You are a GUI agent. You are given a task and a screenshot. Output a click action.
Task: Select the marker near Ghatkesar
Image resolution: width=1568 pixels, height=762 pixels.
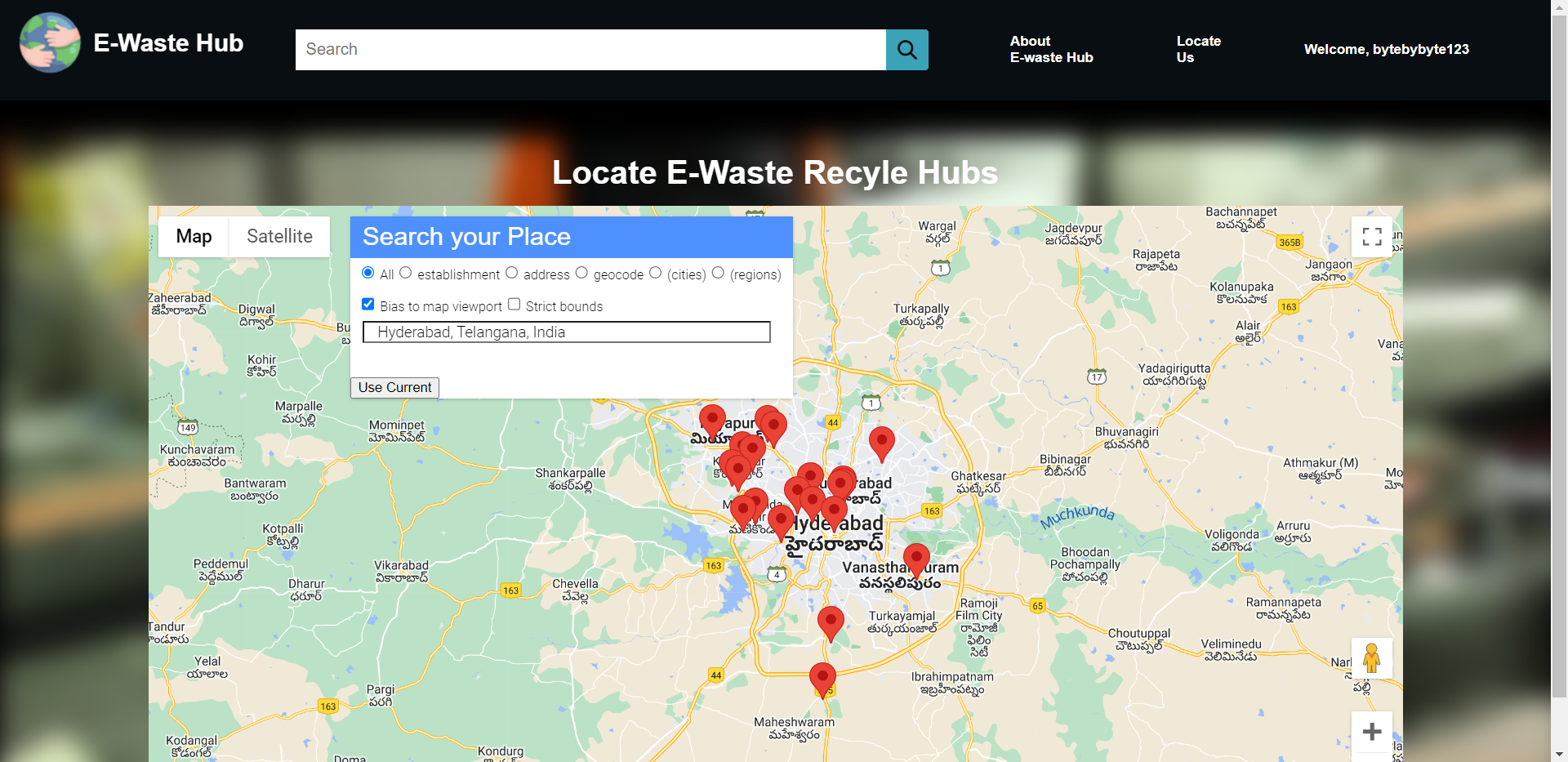click(x=881, y=442)
